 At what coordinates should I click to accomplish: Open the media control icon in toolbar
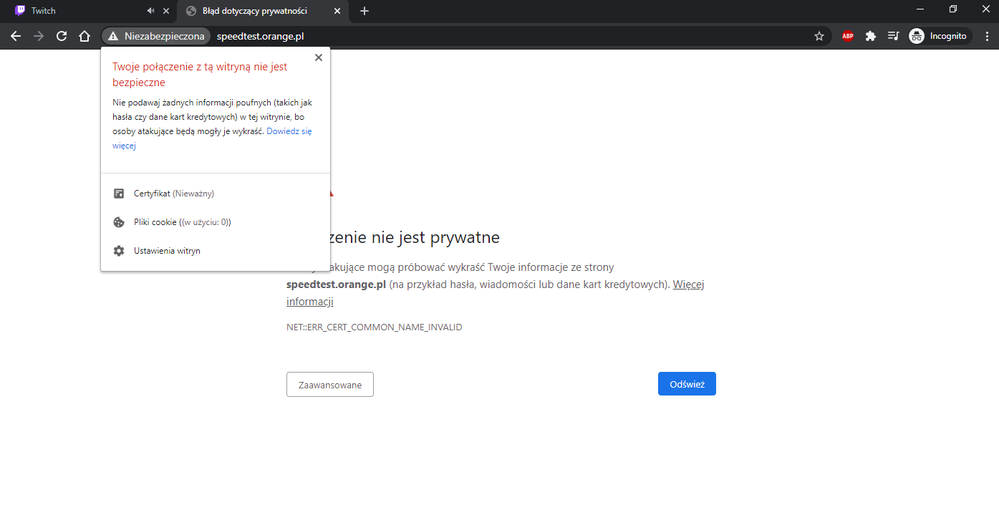[x=891, y=36]
